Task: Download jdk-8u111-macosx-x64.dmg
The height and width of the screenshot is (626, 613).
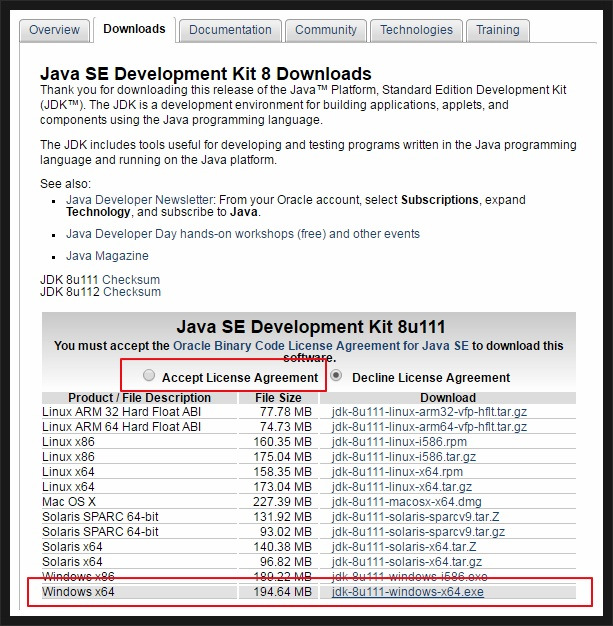Action: click(x=407, y=502)
